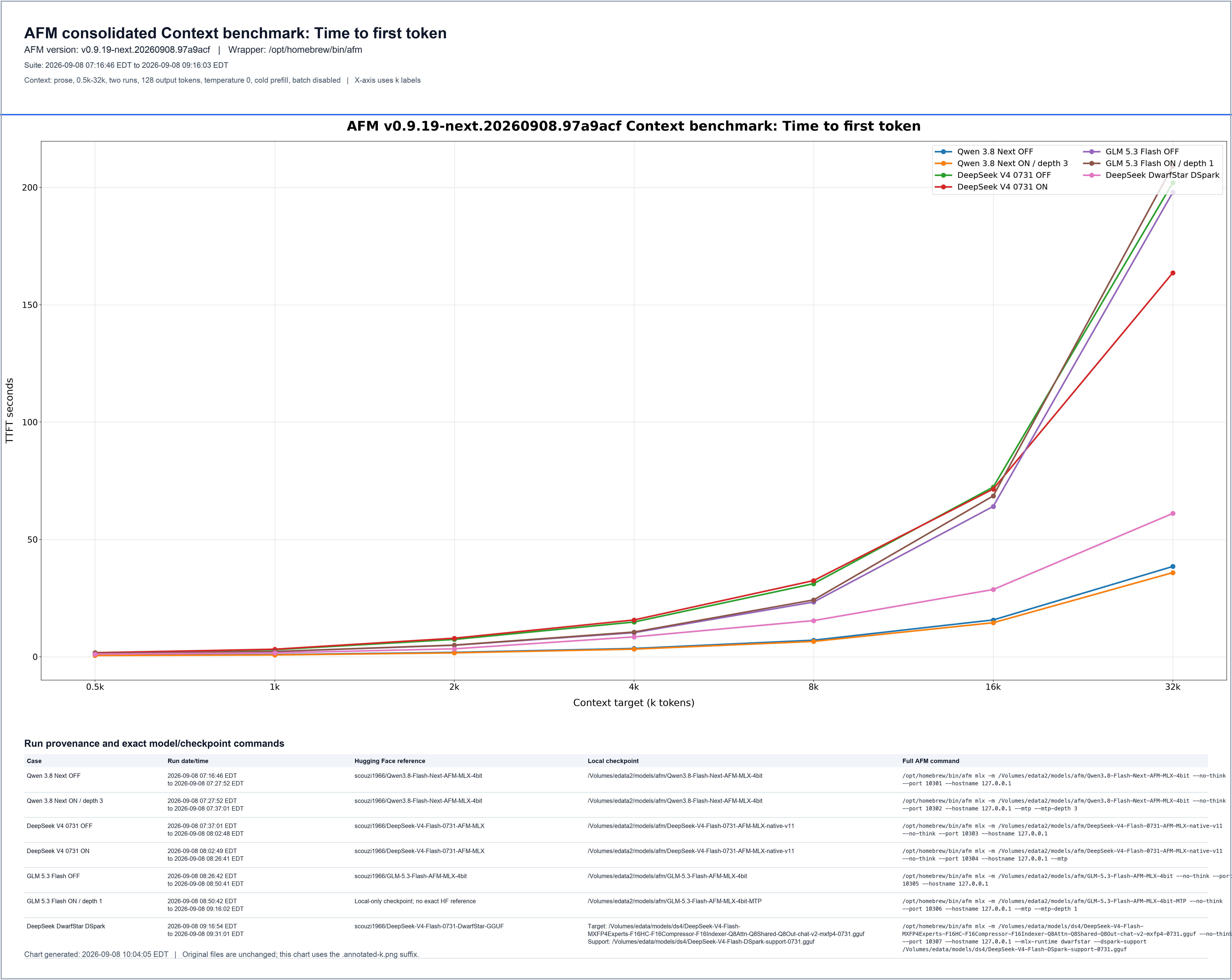Click the "Full AFM command" column header

pos(931,761)
